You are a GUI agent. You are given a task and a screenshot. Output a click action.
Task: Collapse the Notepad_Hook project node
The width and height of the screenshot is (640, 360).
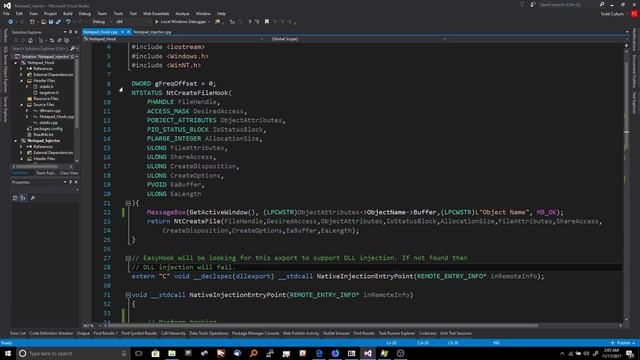16,63
